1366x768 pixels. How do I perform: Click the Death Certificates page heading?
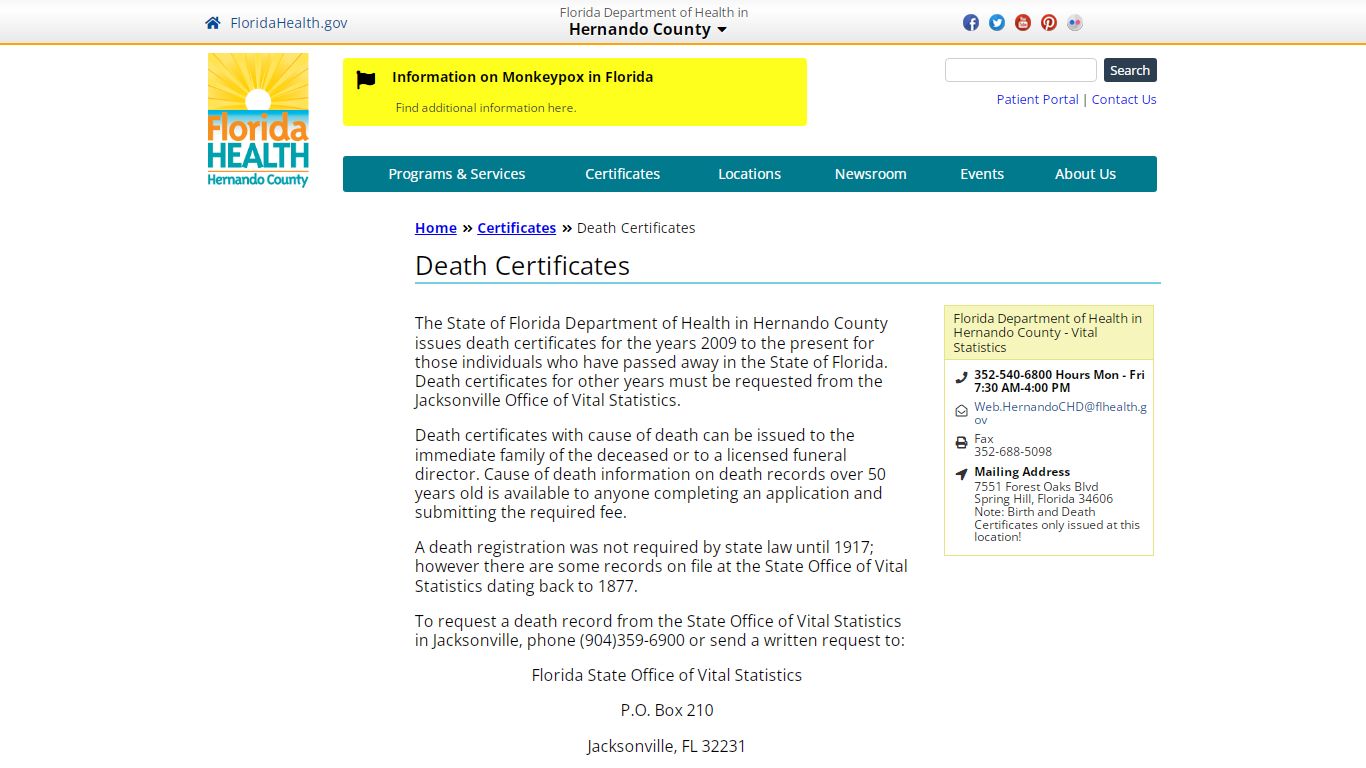coord(522,266)
